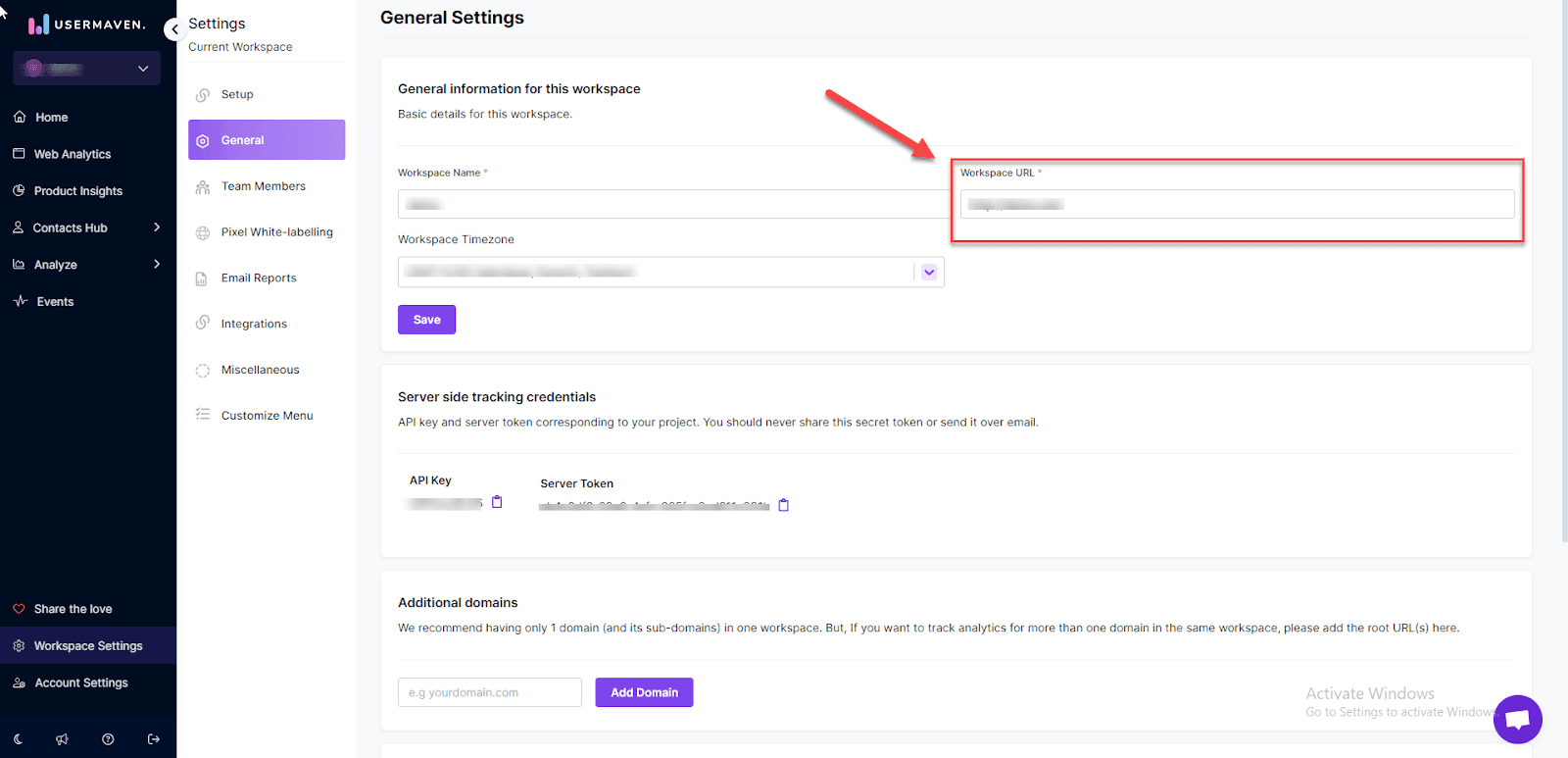The image size is (1568, 758).
Task: Open the workspace switcher dropdown
Action: 86,69
